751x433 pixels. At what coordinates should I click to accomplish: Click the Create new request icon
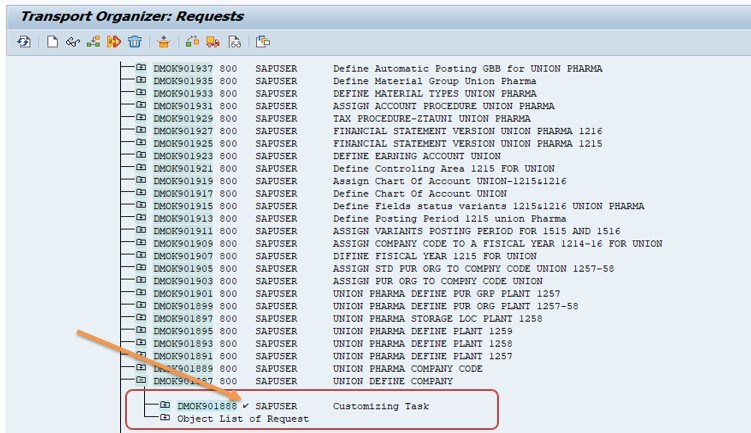pyautogui.click(x=52, y=42)
